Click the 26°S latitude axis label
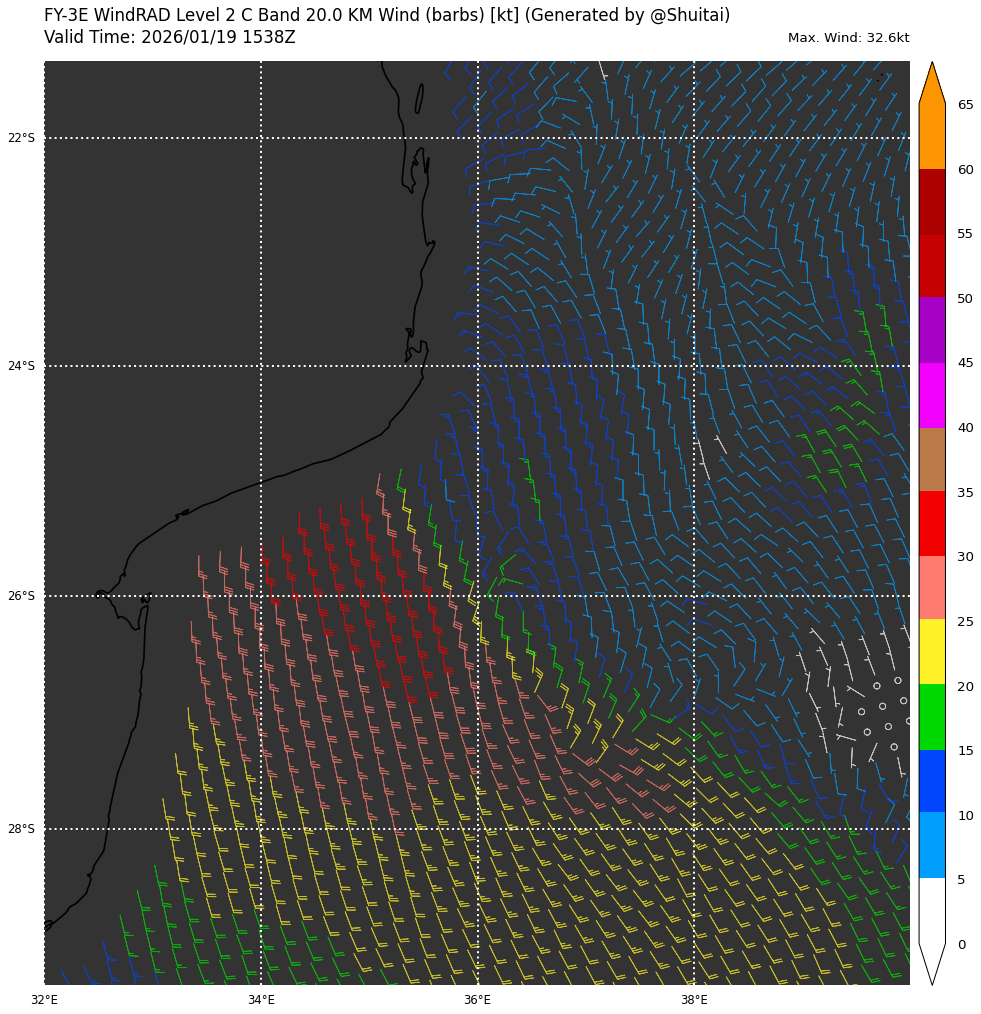The width and height of the screenshot is (981, 1014). coord(21,596)
